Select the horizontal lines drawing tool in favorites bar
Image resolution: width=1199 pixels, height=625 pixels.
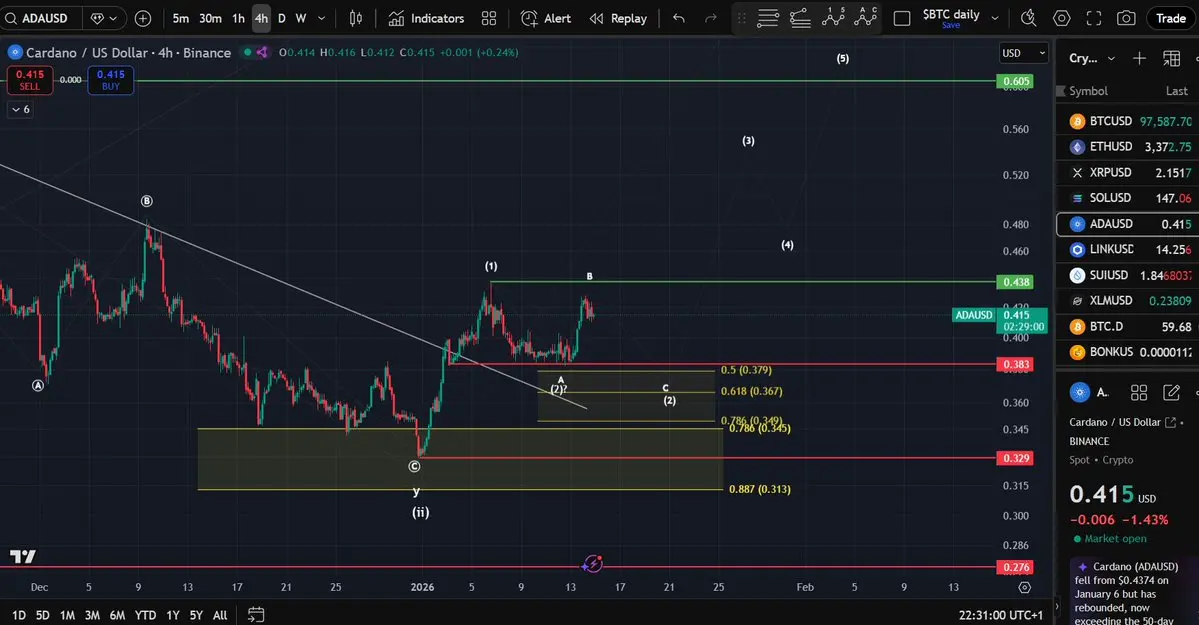pyautogui.click(x=768, y=18)
